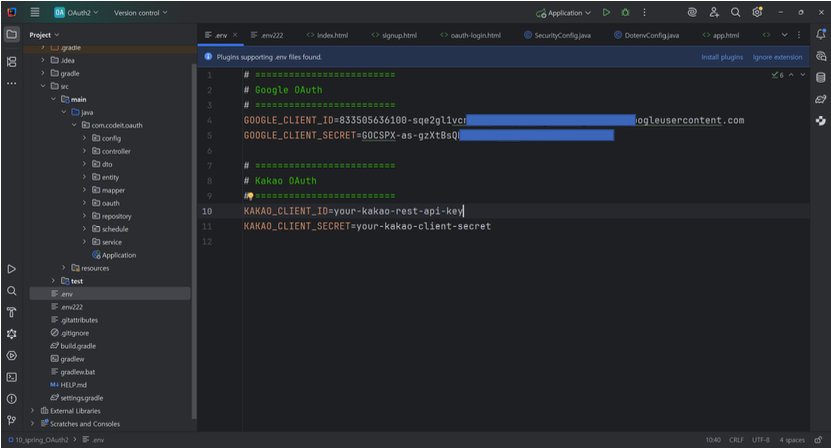Switch to the DotenvConfig.java tab
831x448 pixels.
tap(647, 35)
